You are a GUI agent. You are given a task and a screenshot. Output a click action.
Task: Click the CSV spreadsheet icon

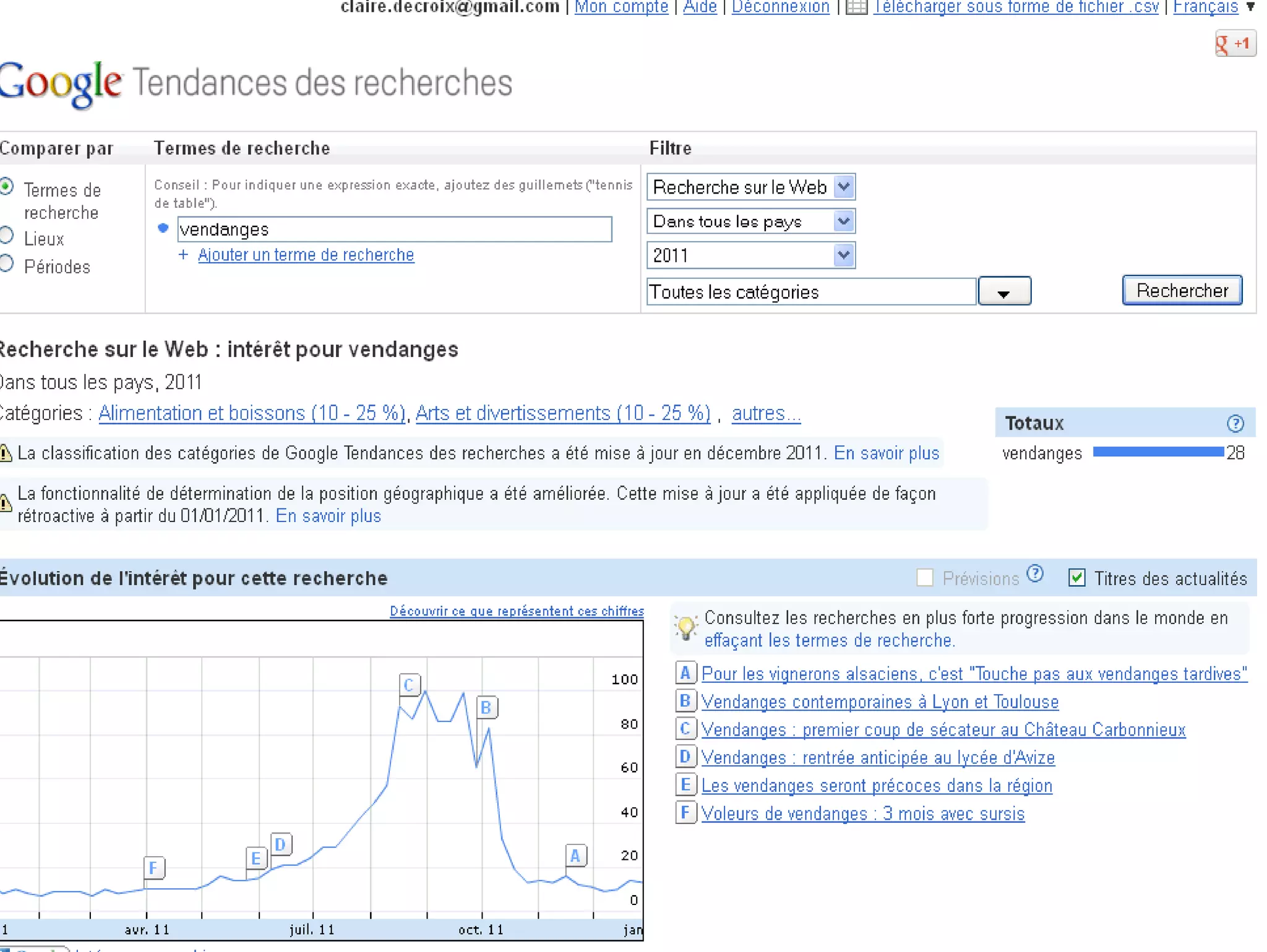point(857,7)
